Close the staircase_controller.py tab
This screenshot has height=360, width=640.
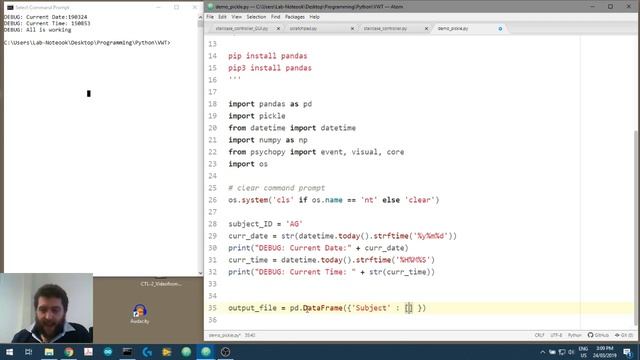coord(426,29)
